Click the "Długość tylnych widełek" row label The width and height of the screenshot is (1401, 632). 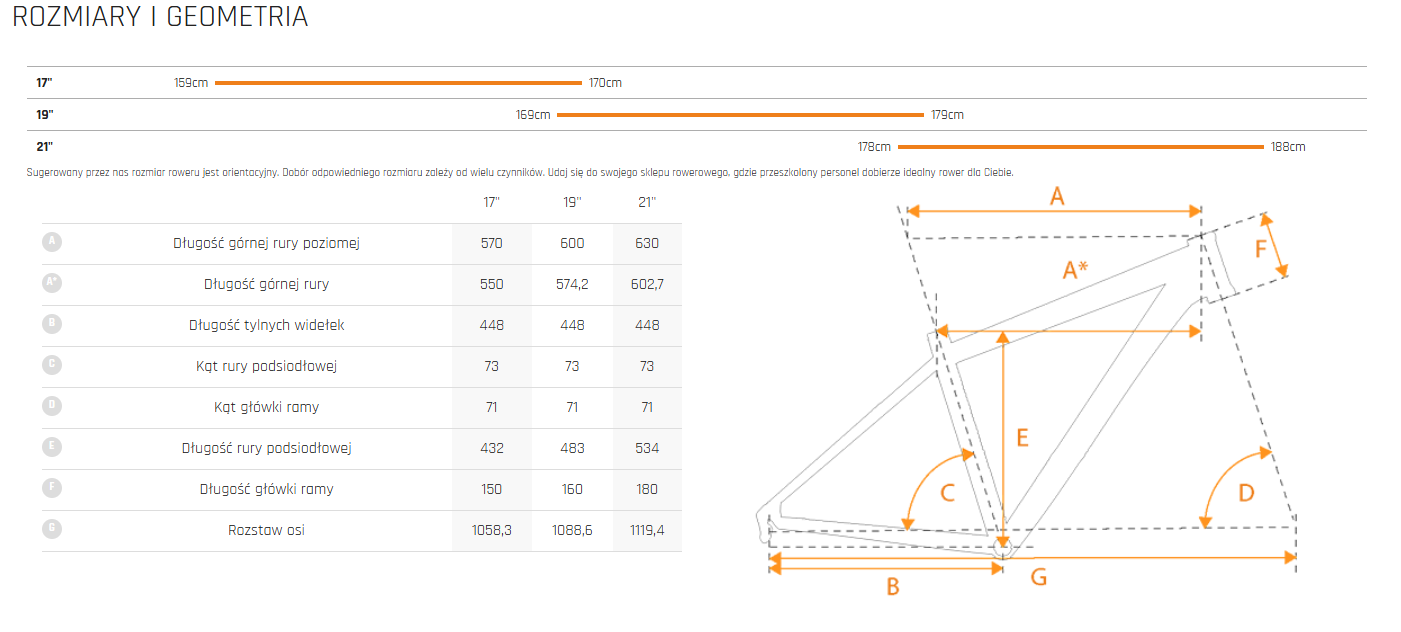tap(266, 325)
